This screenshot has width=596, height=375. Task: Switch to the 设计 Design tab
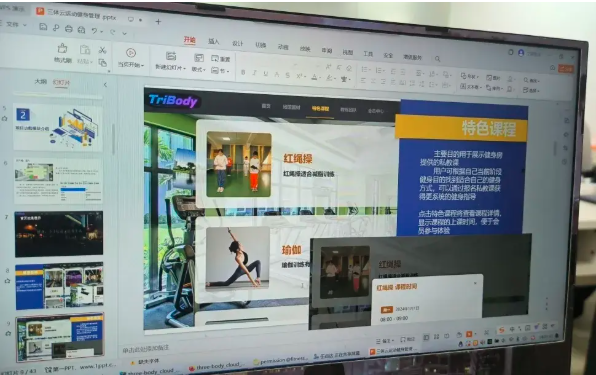[x=238, y=43]
